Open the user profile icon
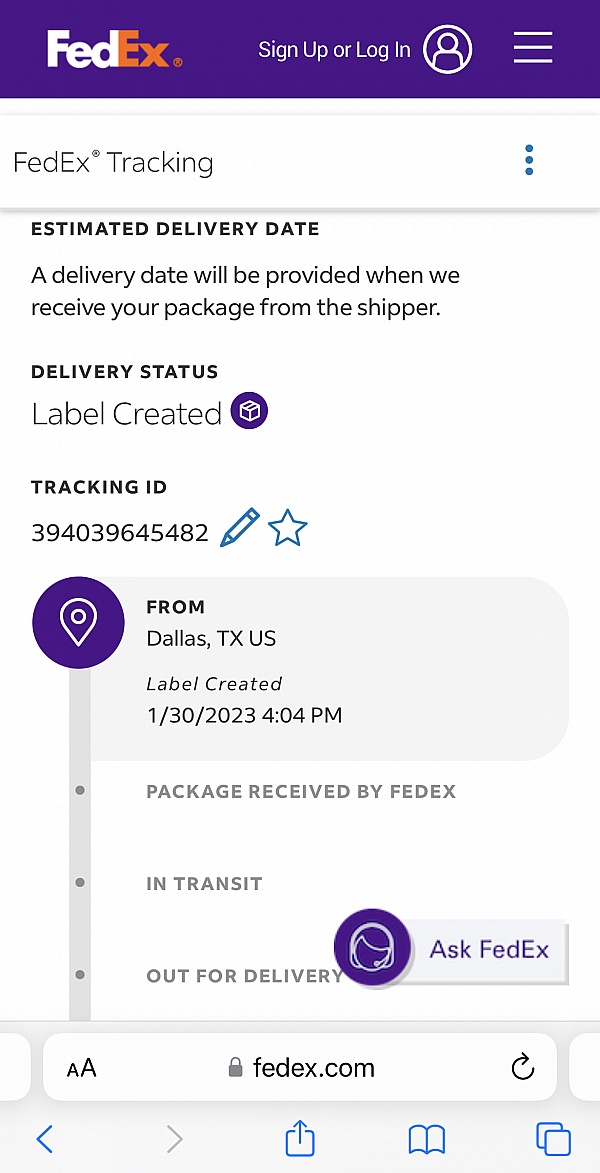Screen dimensions: 600x1173 tap(447, 49)
